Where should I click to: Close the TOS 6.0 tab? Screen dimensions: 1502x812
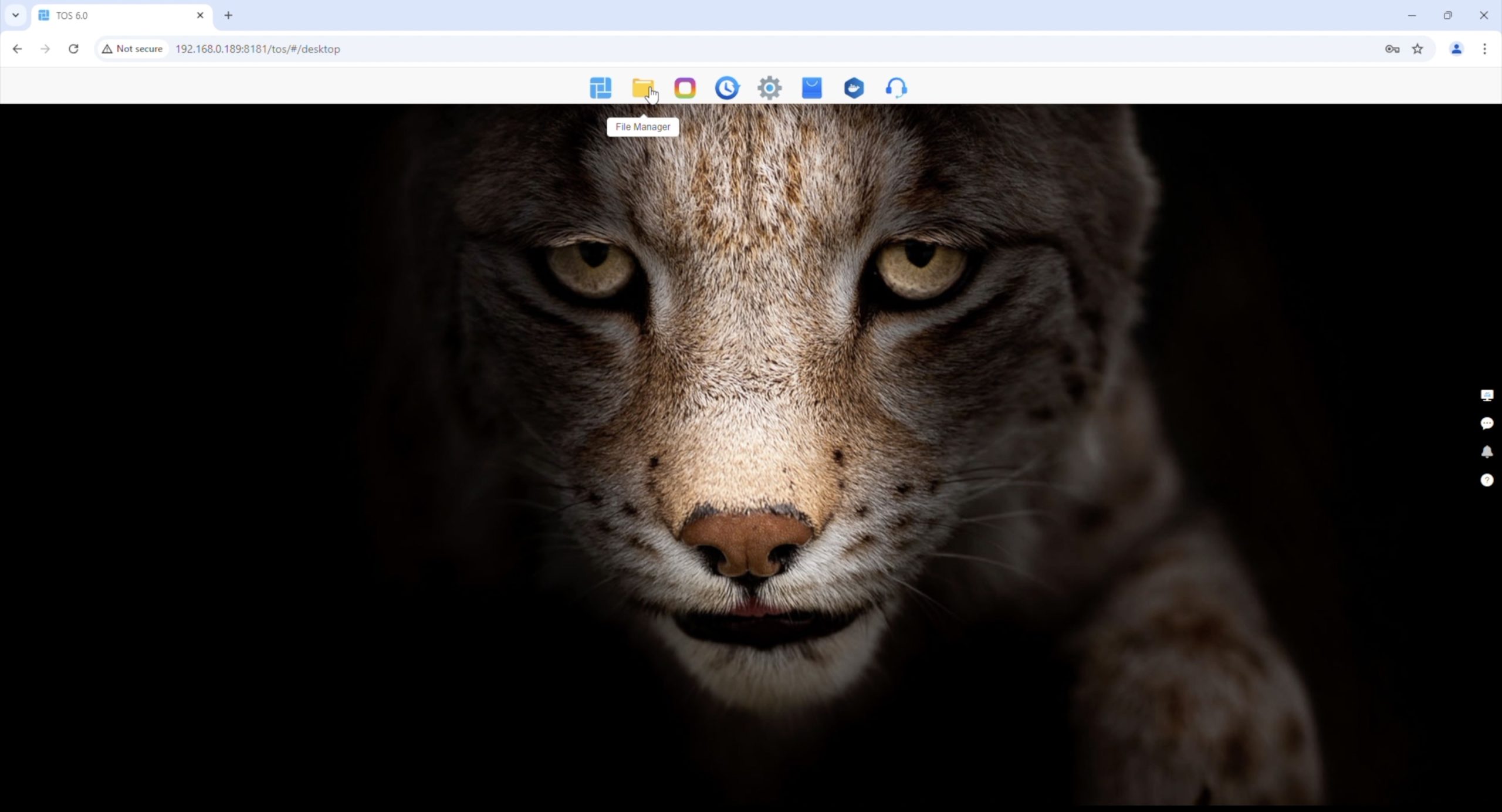pyautogui.click(x=200, y=15)
